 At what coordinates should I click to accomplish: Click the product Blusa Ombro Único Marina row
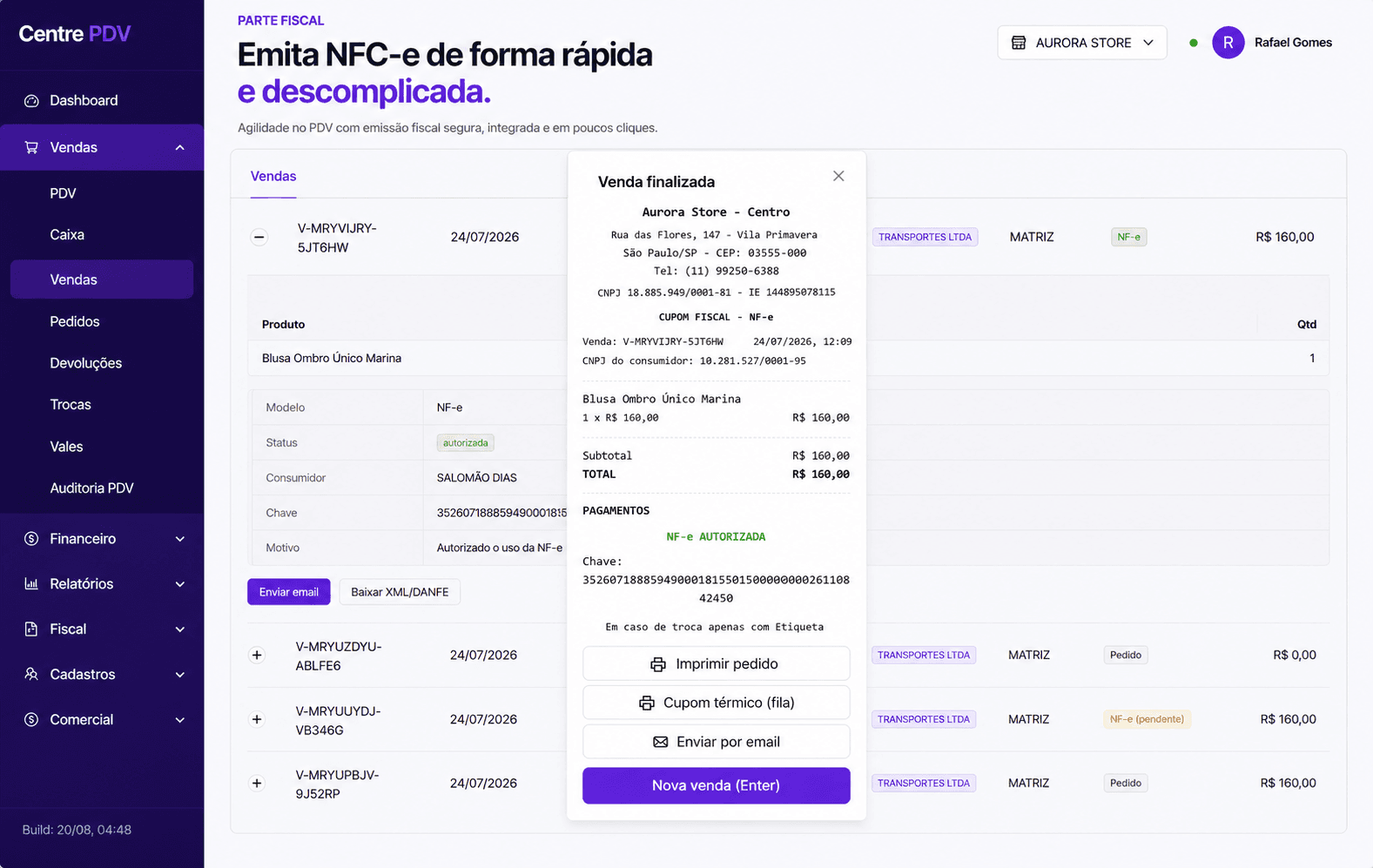(788, 359)
